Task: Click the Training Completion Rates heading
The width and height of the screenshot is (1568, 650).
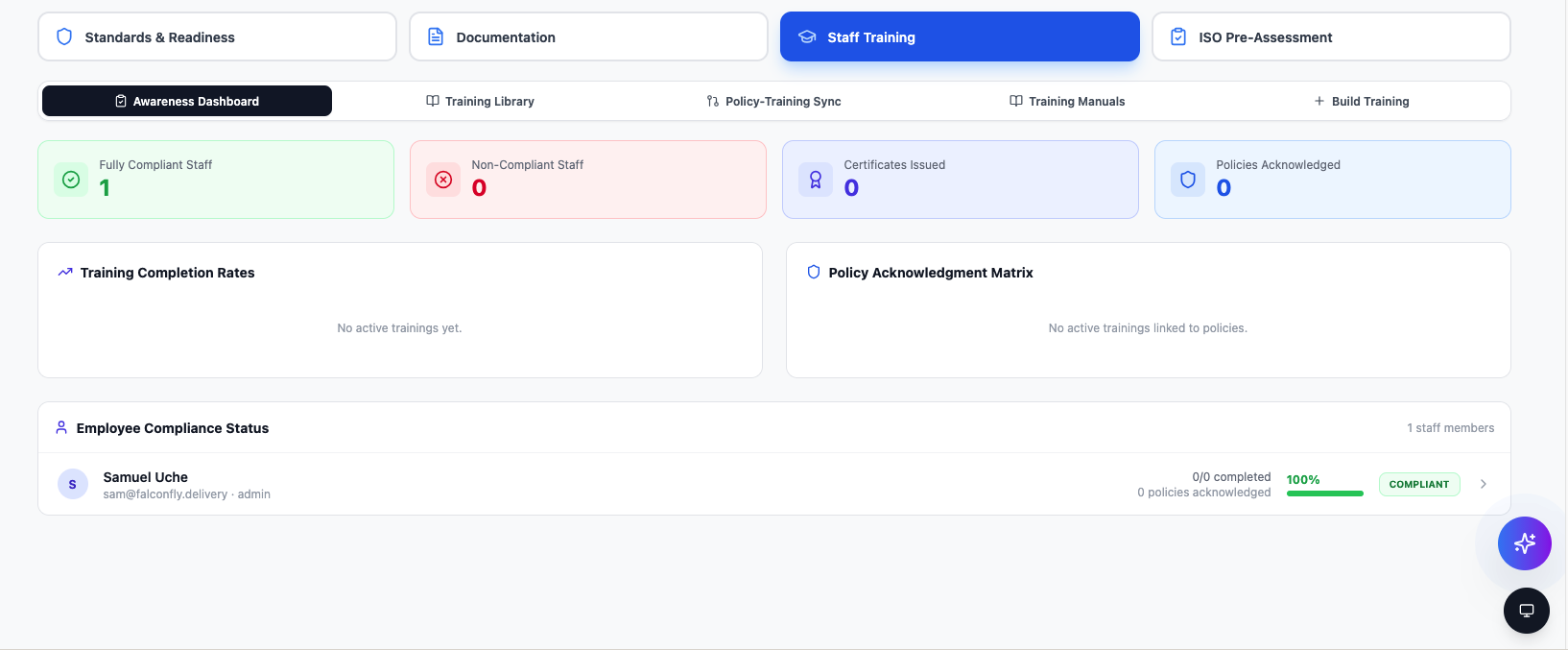Action: coord(168,273)
